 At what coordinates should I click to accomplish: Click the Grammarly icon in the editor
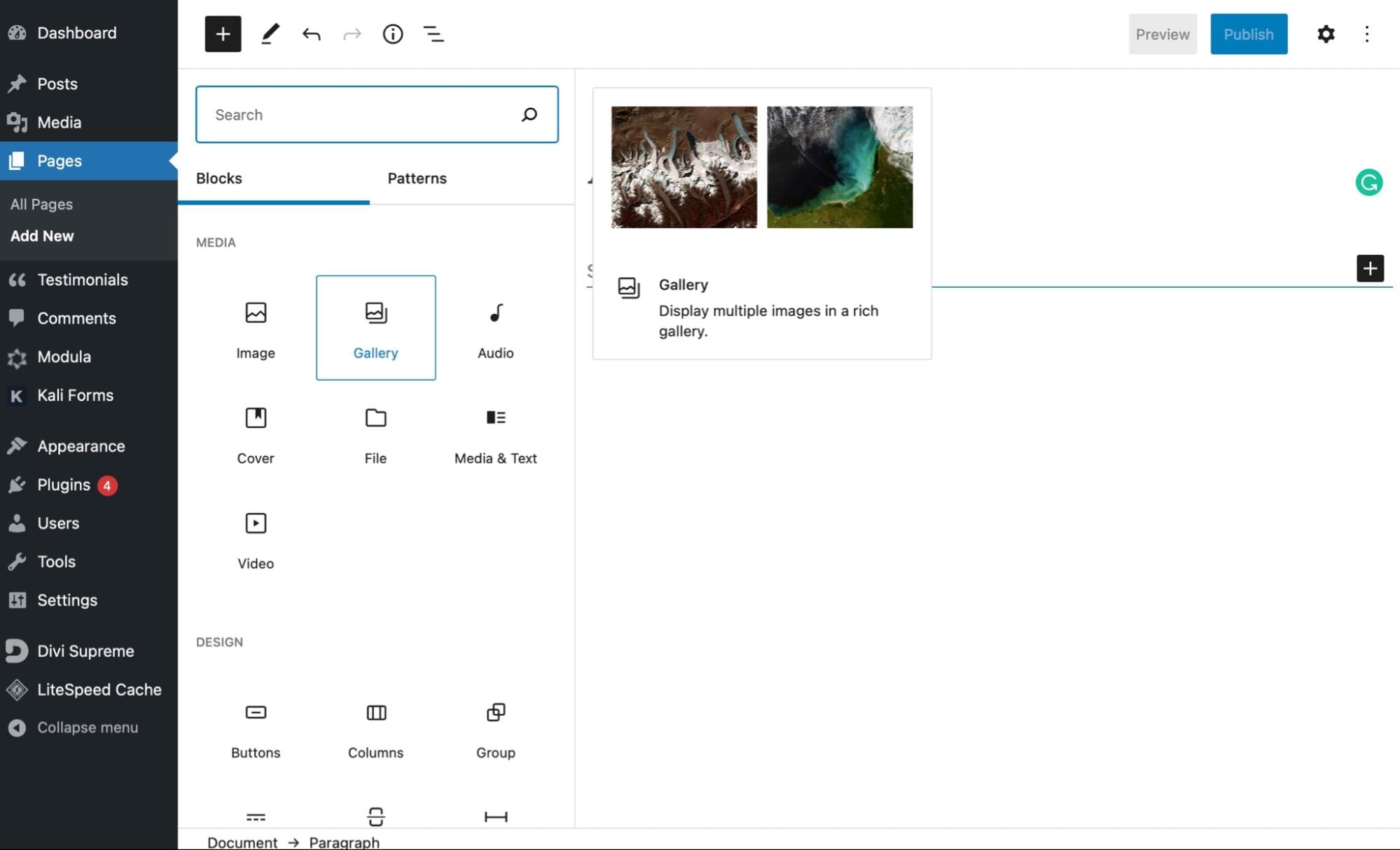coord(1368,182)
